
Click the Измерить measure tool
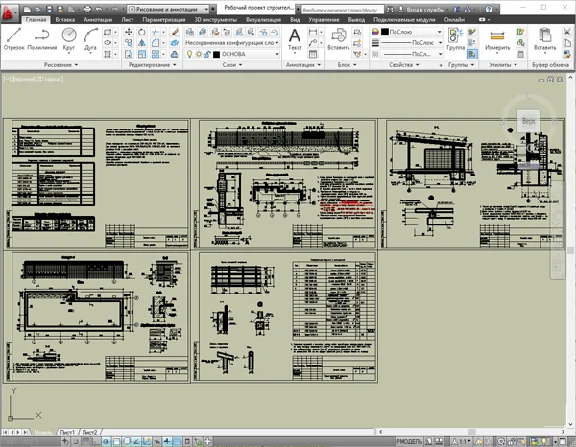point(497,40)
